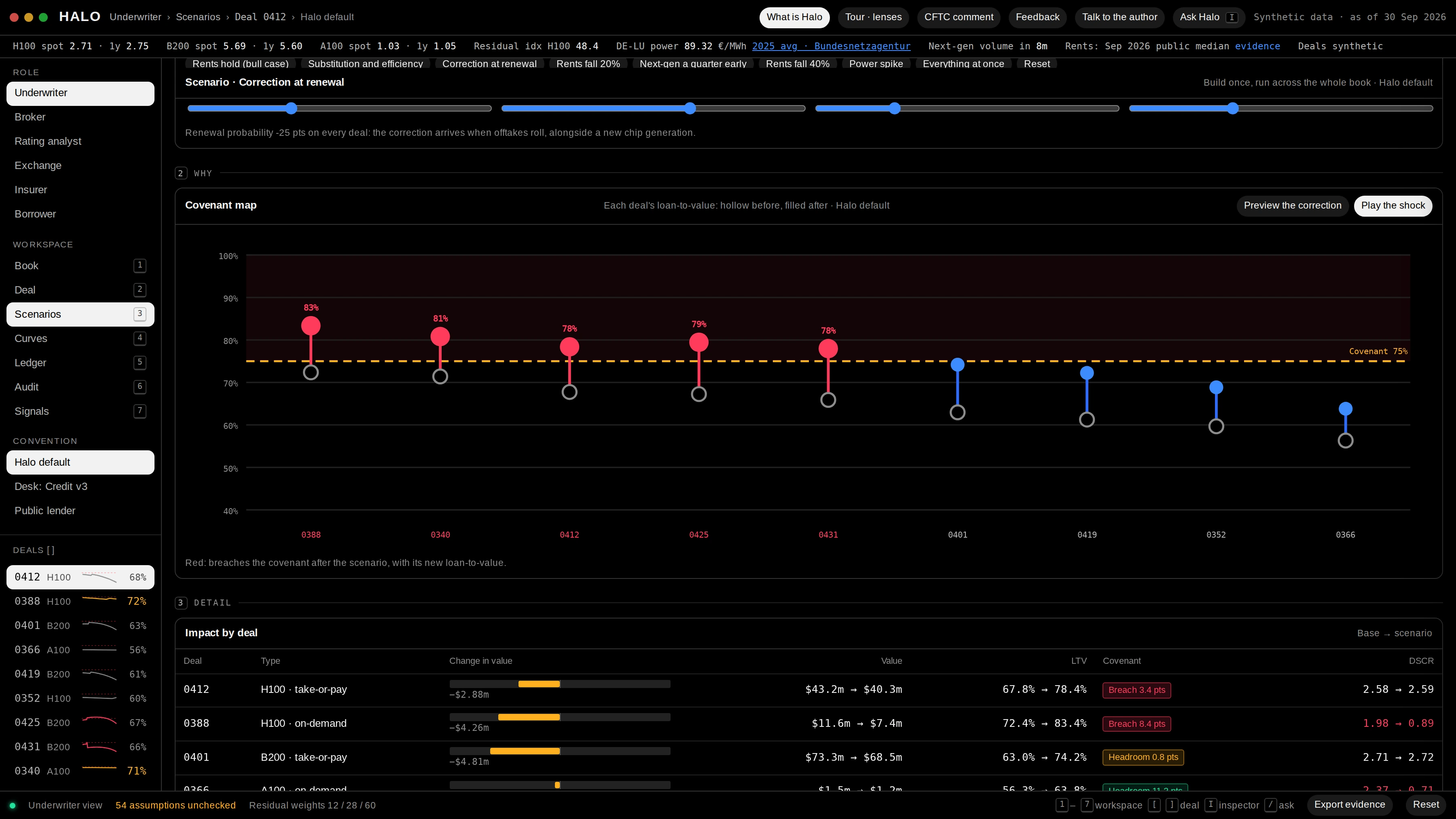Click the Scenarios breadcrumb
This screenshot has width=1456, height=819.
pos(198,17)
